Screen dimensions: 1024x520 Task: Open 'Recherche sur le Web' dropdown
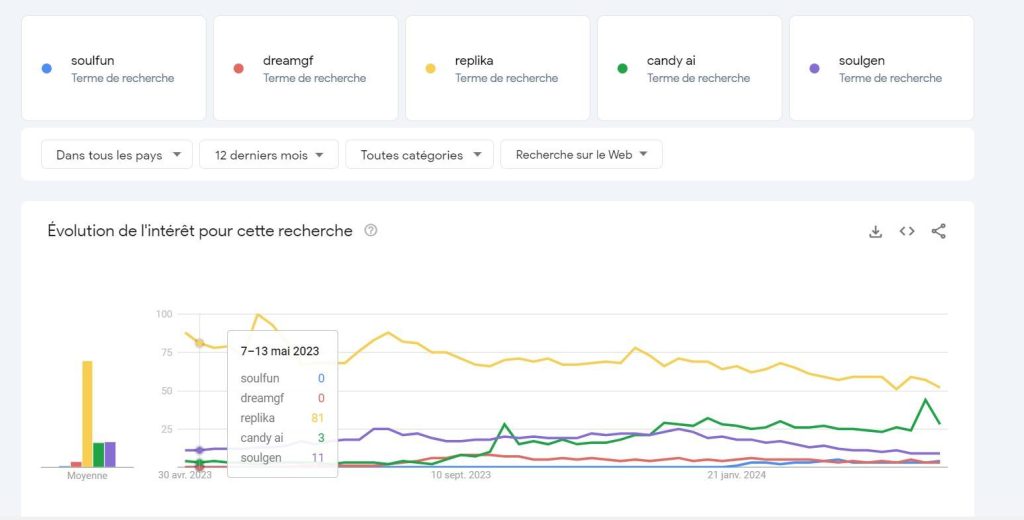[x=581, y=155]
